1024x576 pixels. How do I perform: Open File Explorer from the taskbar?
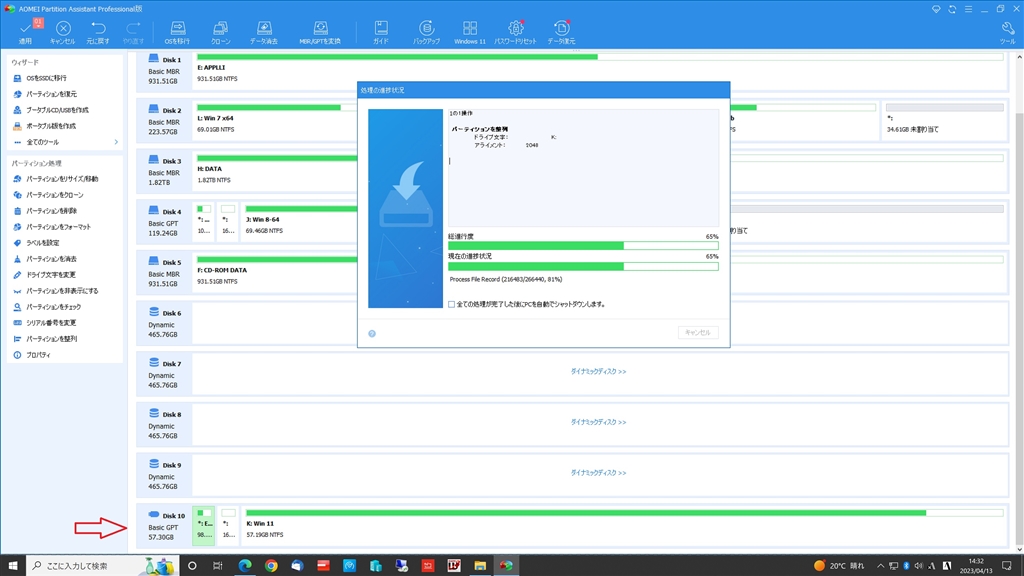point(480,566)
